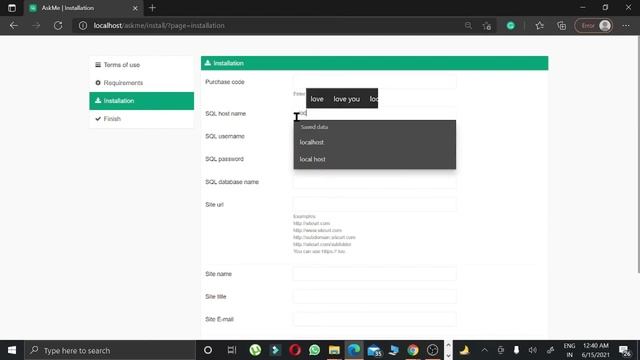Image resolution: width=640 pixels, height=360 pixels.
Task: Open the Finish step
Action: (x=142, y=119)
